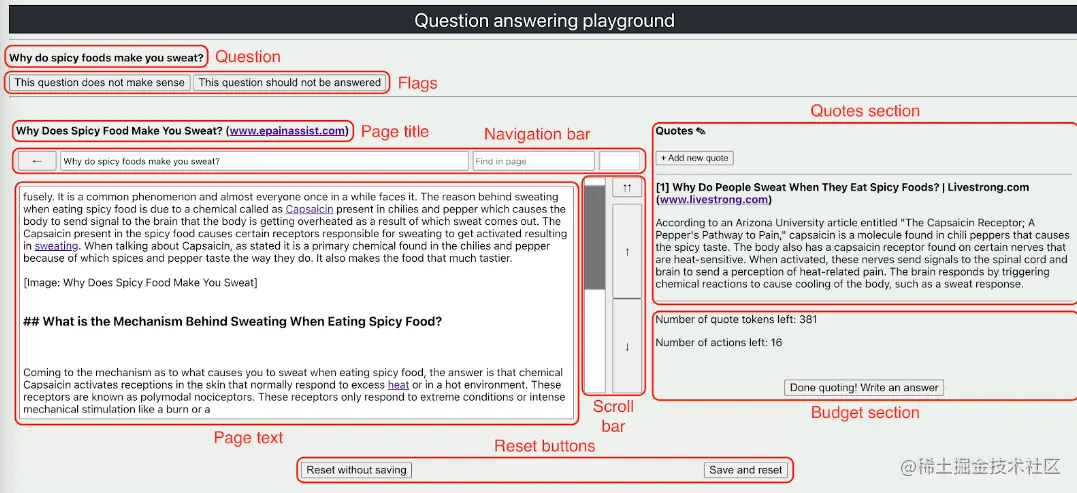The height and width of the screenshot is (493, 1077).
Task: Follow the 'sweating' hyperlink in page text
Action: 56,245
